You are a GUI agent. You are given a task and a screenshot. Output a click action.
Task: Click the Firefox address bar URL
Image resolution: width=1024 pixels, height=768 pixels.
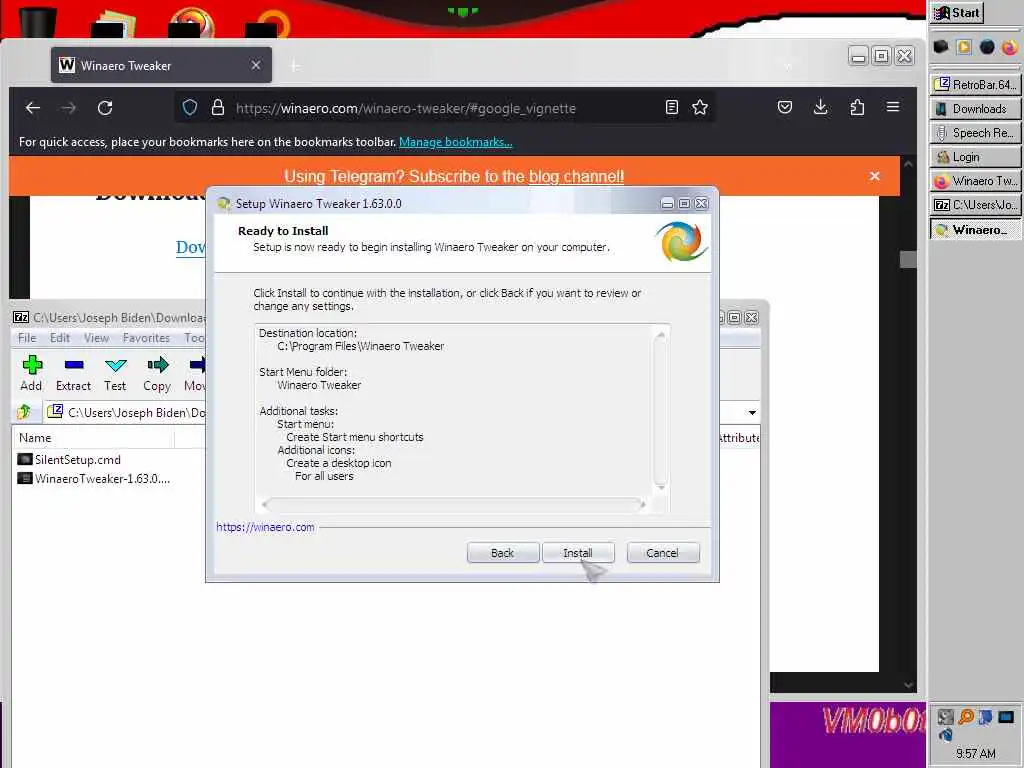click(x=406, y=108)
